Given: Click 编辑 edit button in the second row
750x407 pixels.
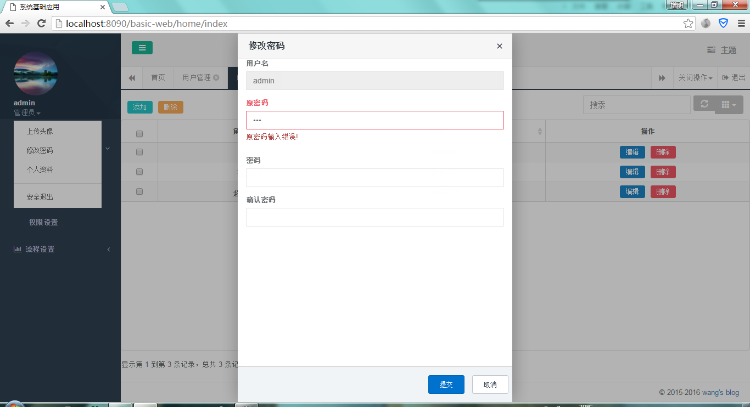Looking at the screenshot, I should (632, 172).
